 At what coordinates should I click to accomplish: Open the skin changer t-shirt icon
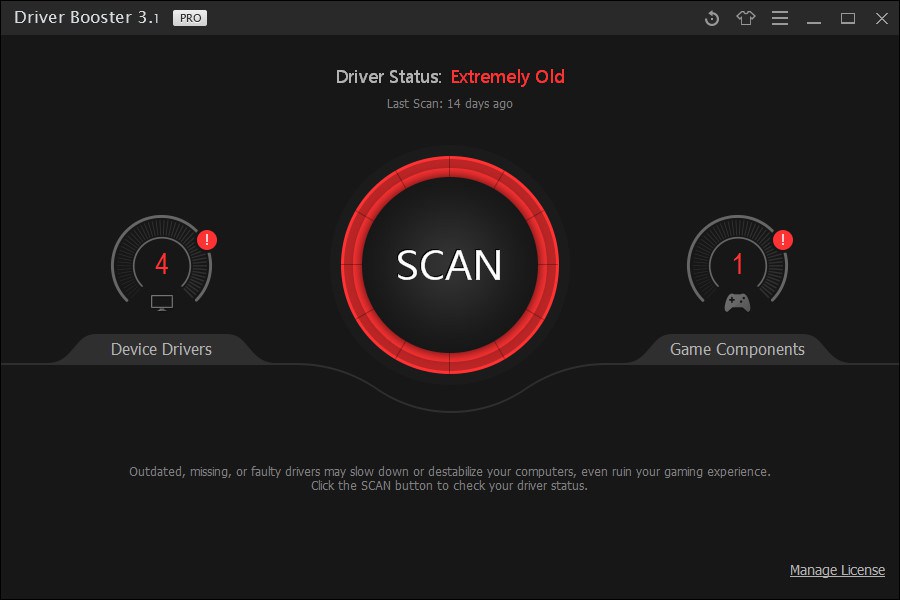click(x=745, y=18)
